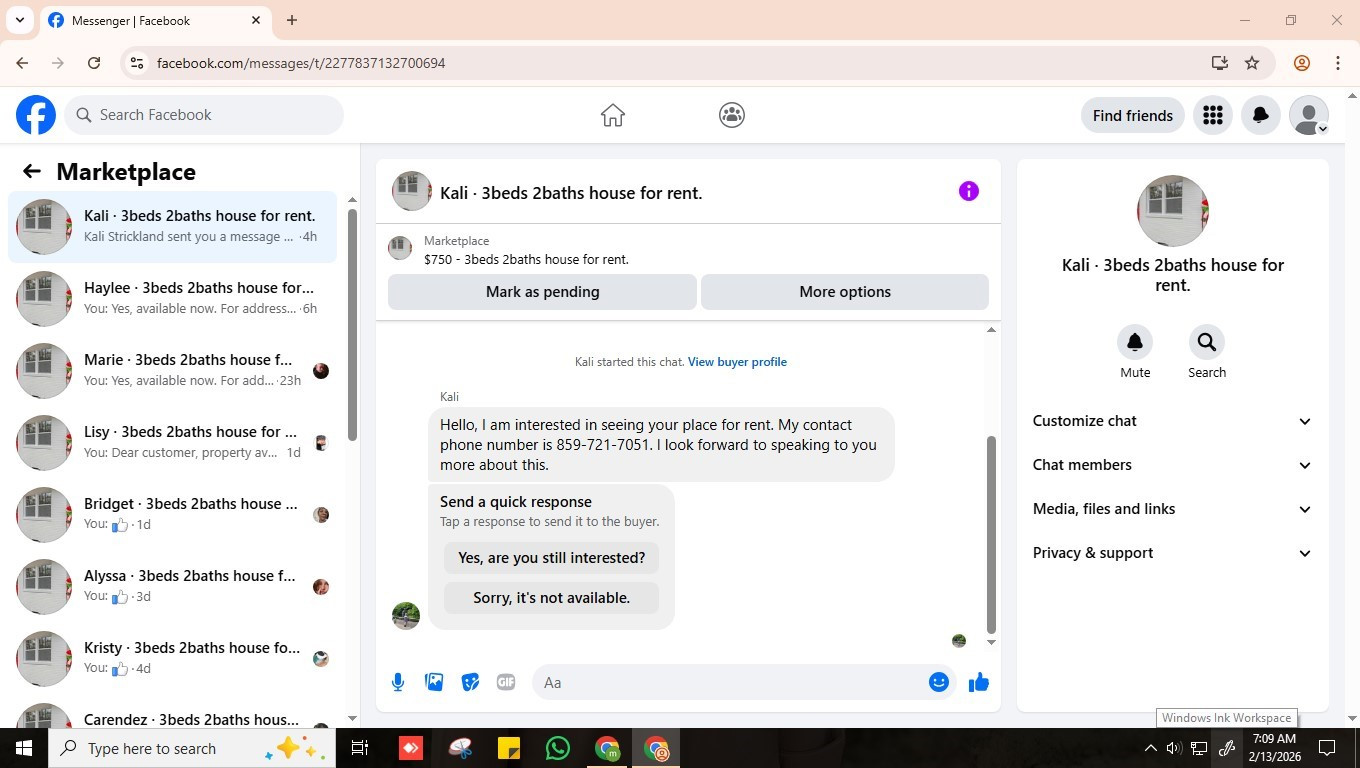1360x768 pixels.
Task: Go back using the Marketplace back arrow
Action: tap(32, 171)
